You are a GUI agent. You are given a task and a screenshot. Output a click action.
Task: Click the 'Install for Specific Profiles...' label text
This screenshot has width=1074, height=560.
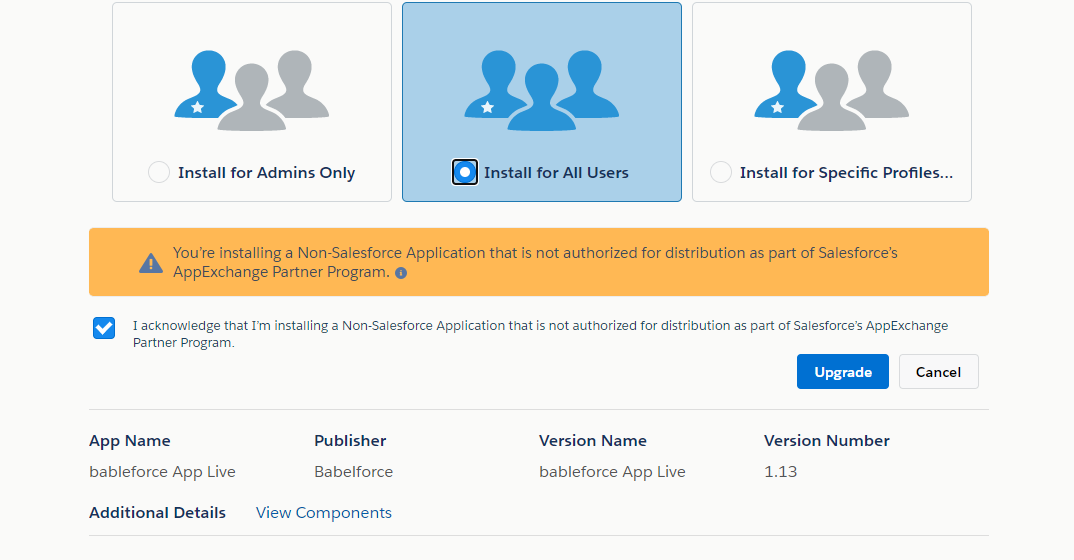tap(846, 173)
